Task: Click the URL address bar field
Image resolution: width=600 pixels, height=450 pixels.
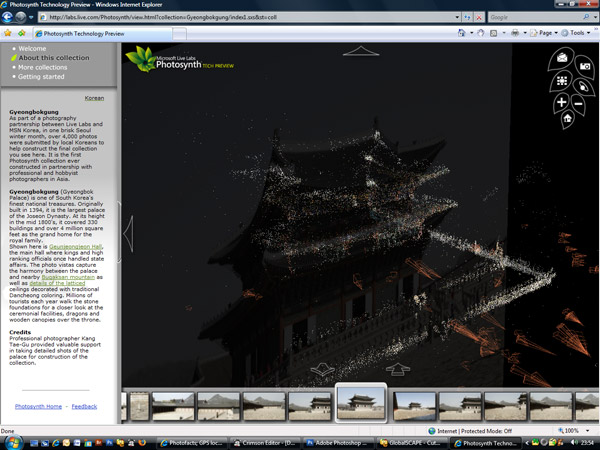Action: [x=247, y=17]
